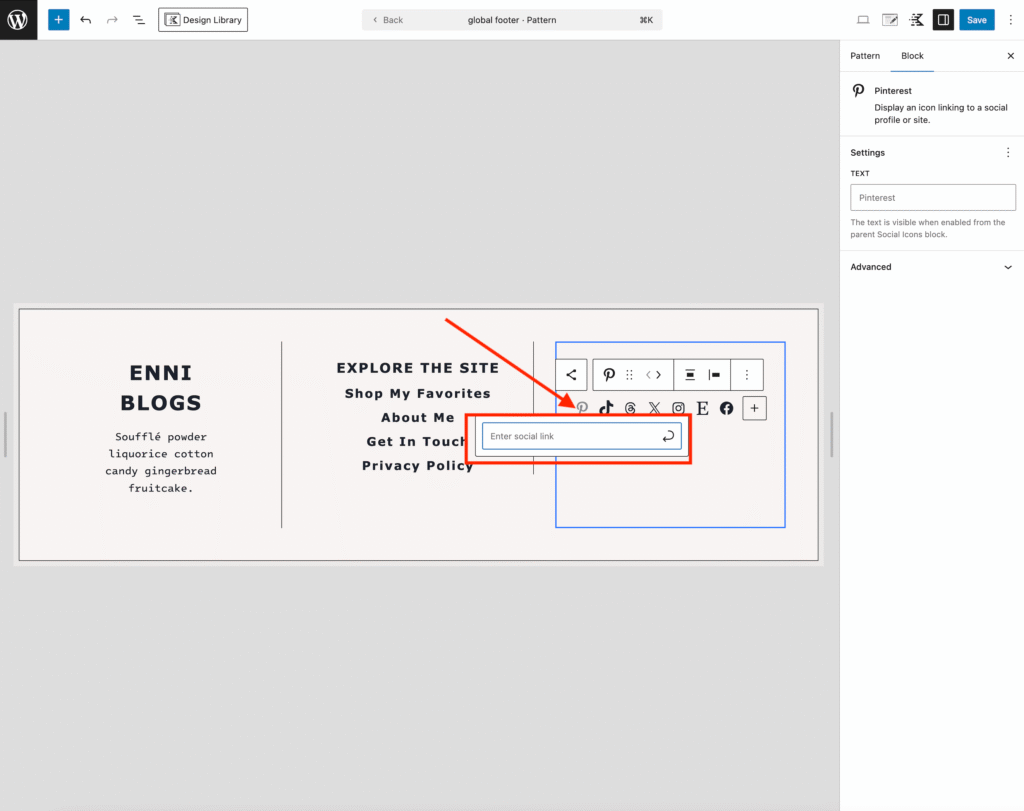Open the Design Library
The width and height of the screenshot is (1024, 811).
click(x=203, y=20)
